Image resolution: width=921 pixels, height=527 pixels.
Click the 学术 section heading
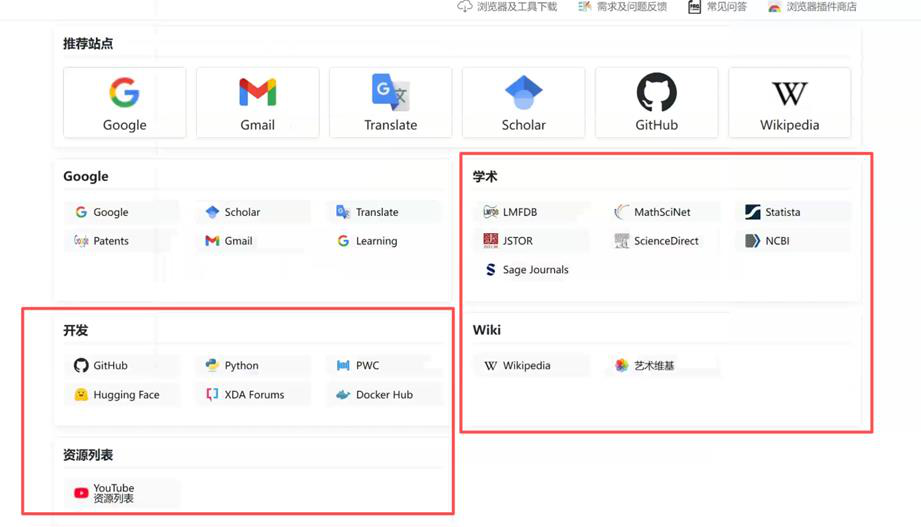click(485, 177)
